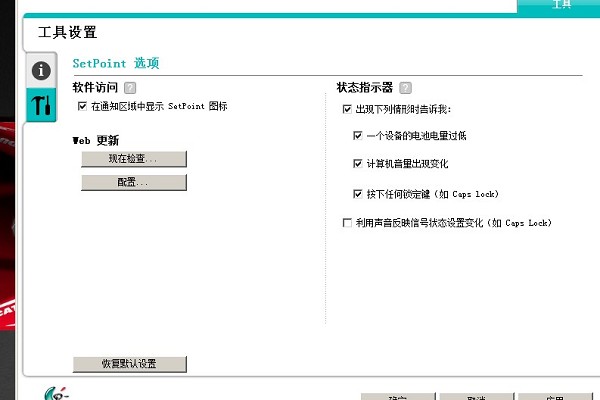Toggle 计算机音量出现变化 checkbox
This screenshot has height=400, width=600.
point(357,164)
